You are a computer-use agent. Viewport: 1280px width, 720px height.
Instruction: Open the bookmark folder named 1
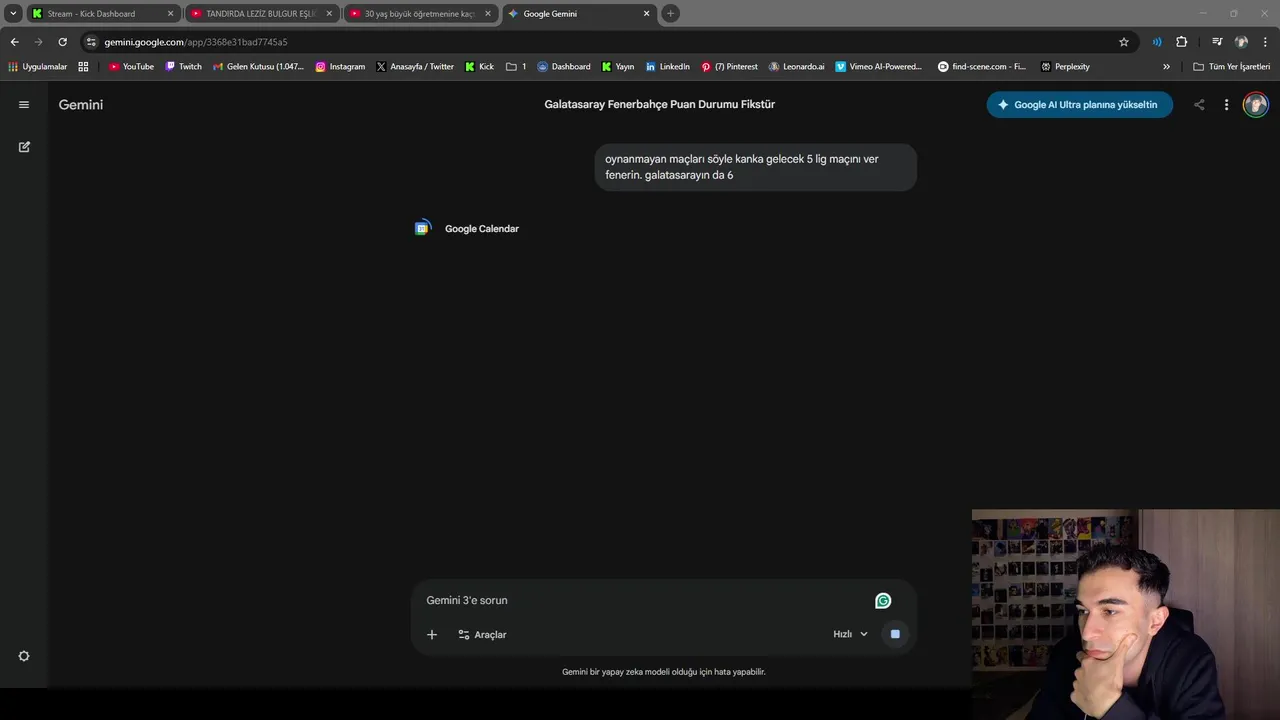(516, 67)
